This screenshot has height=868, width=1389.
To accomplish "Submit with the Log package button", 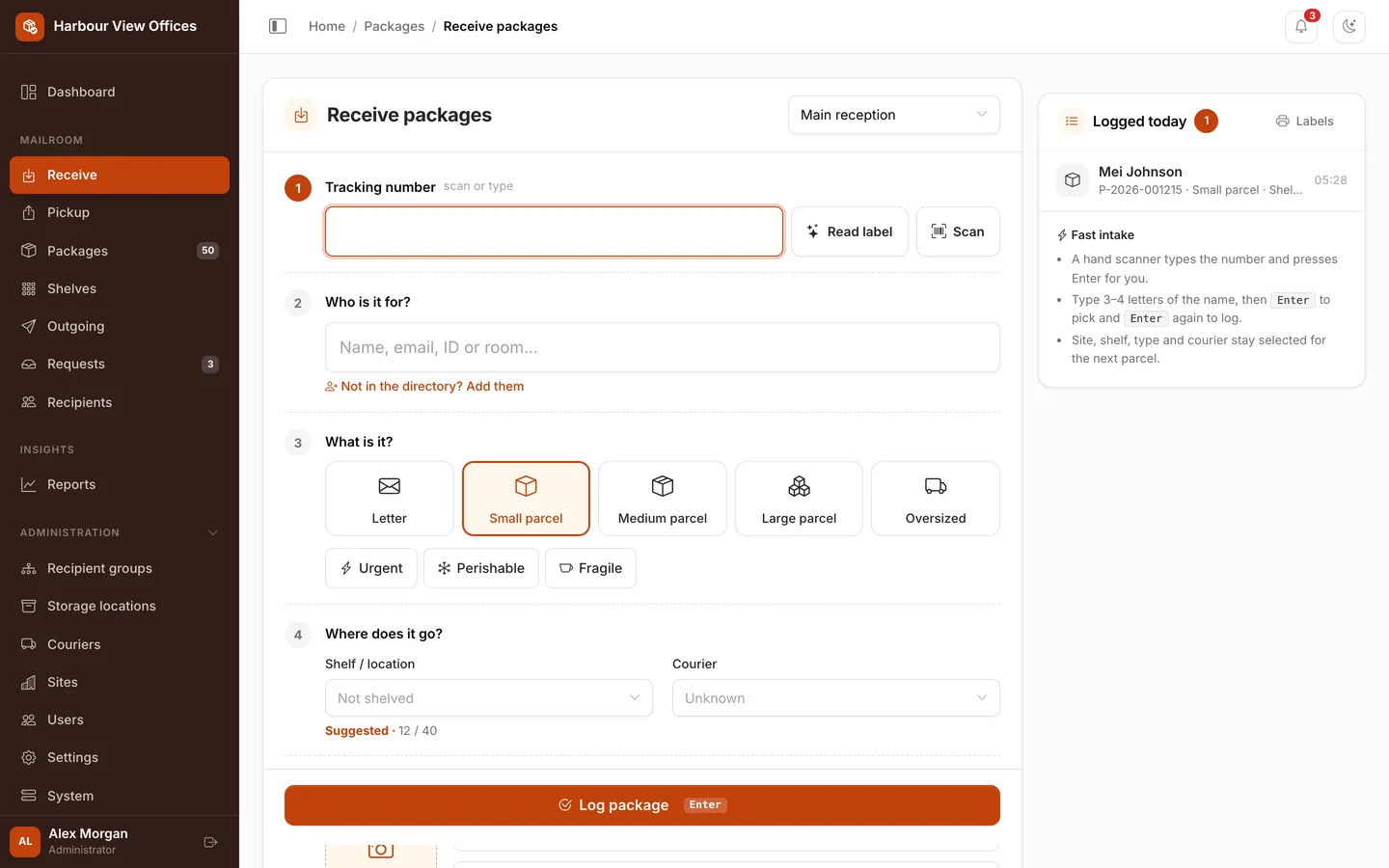I will coord(642,805).
